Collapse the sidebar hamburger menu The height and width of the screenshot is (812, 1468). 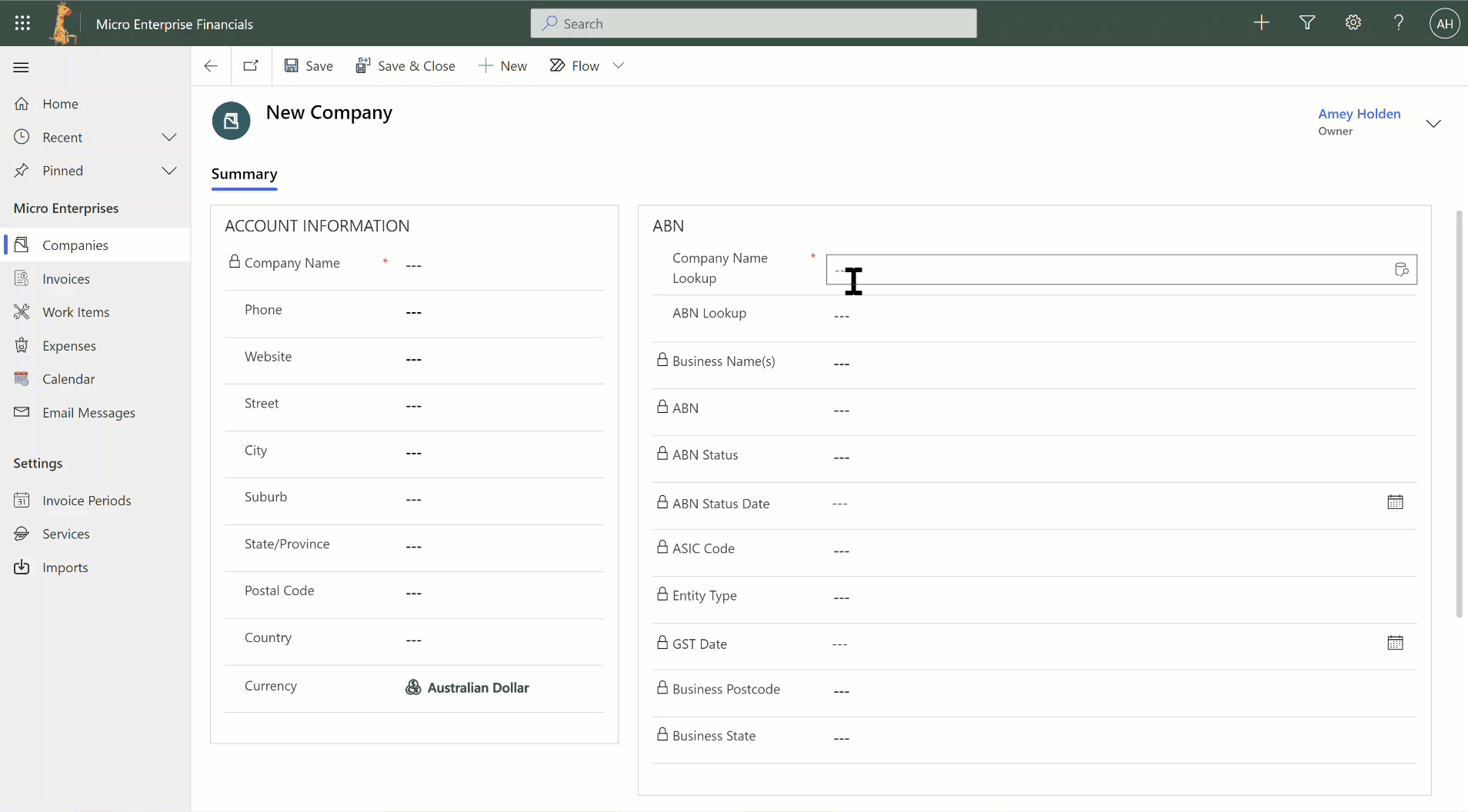pos(22,68)
